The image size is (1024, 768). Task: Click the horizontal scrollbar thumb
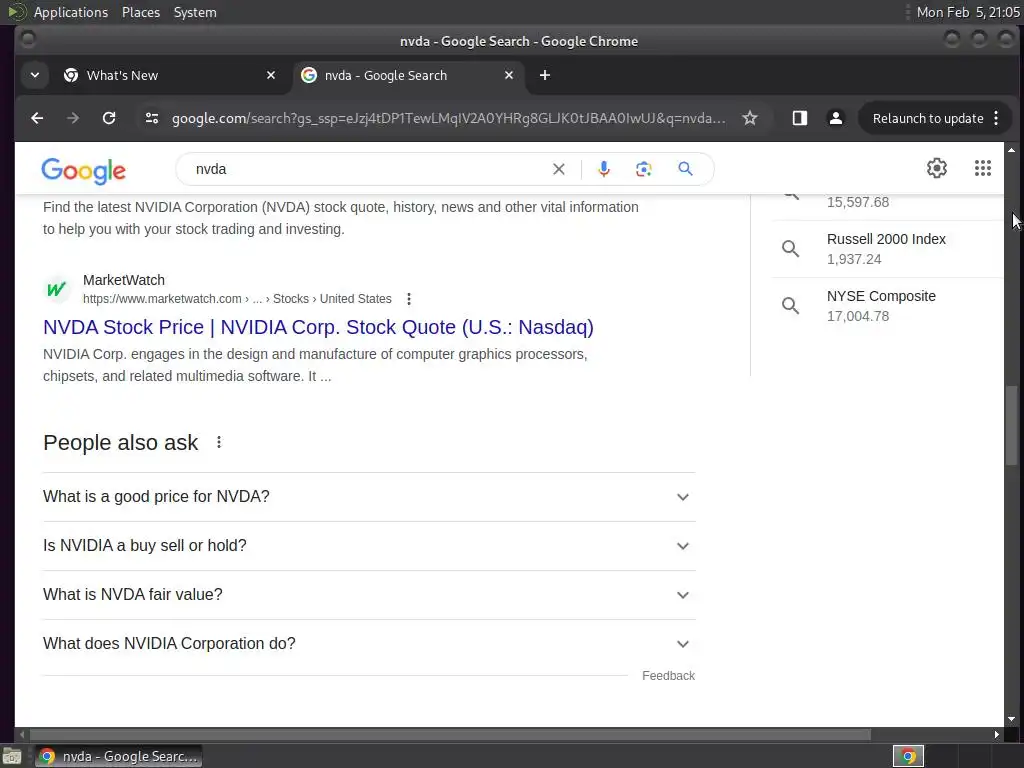coord(451,735)
